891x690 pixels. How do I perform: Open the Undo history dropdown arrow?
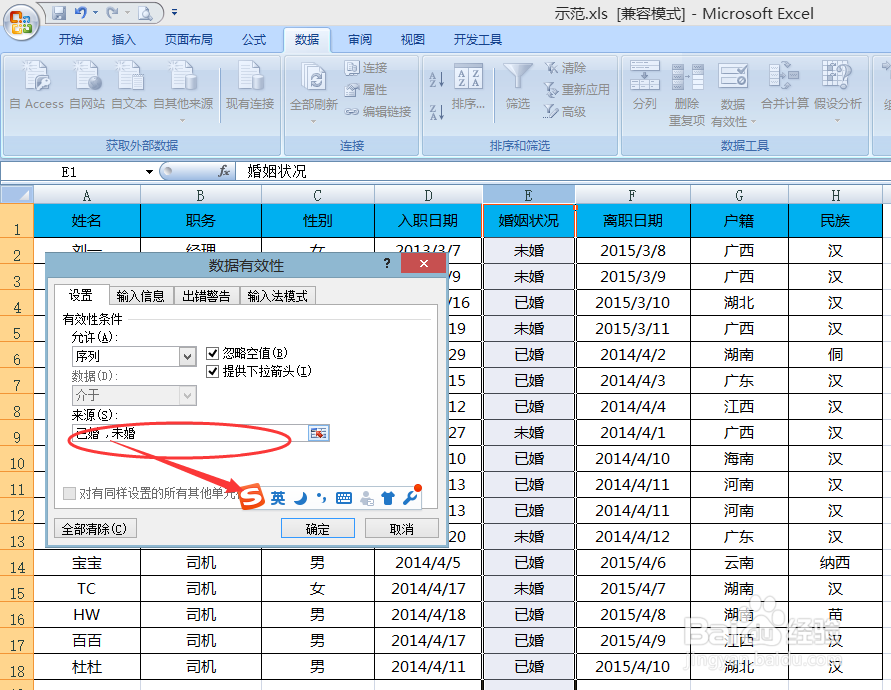point(95,12)
